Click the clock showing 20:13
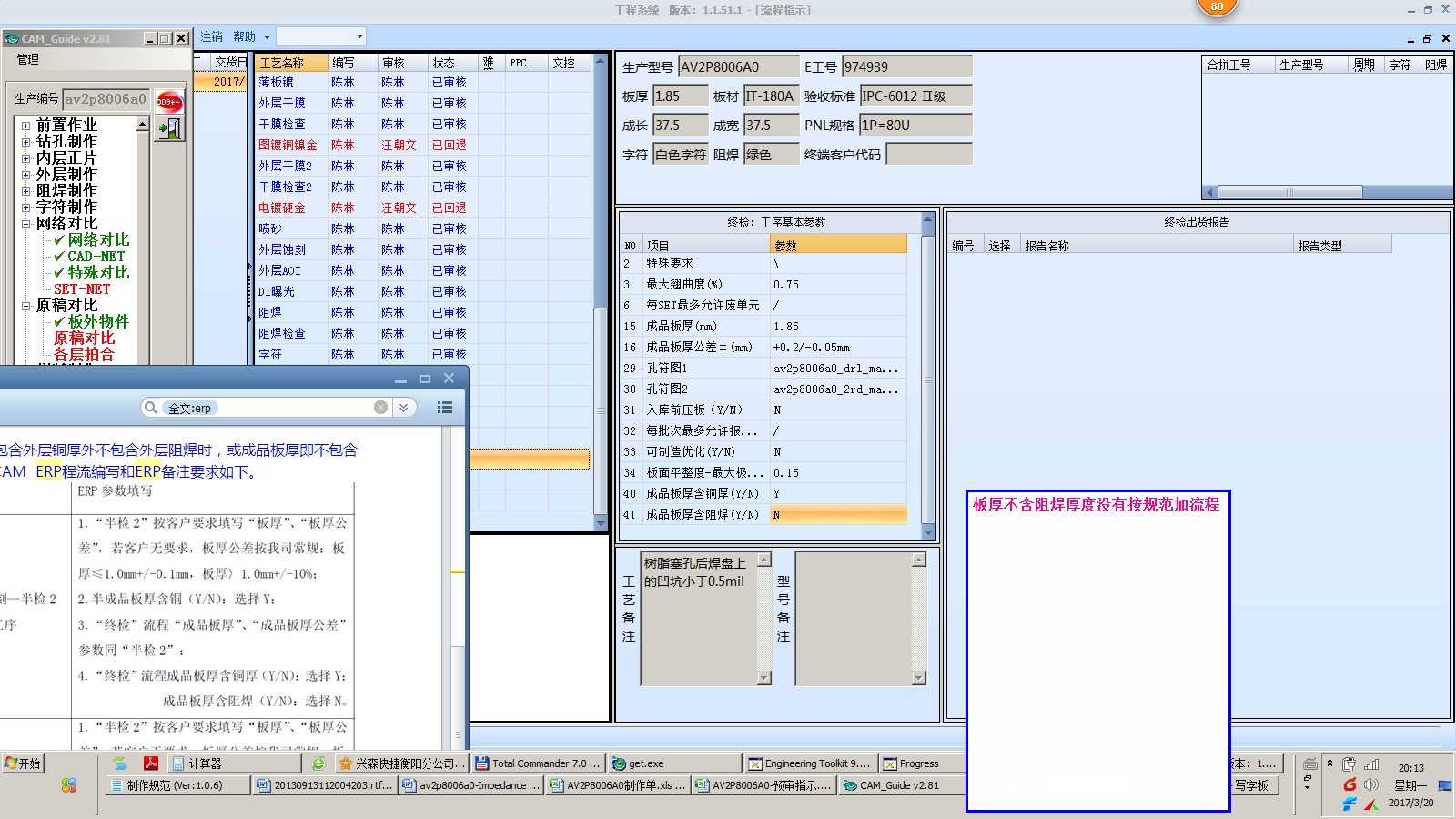 1411,768
